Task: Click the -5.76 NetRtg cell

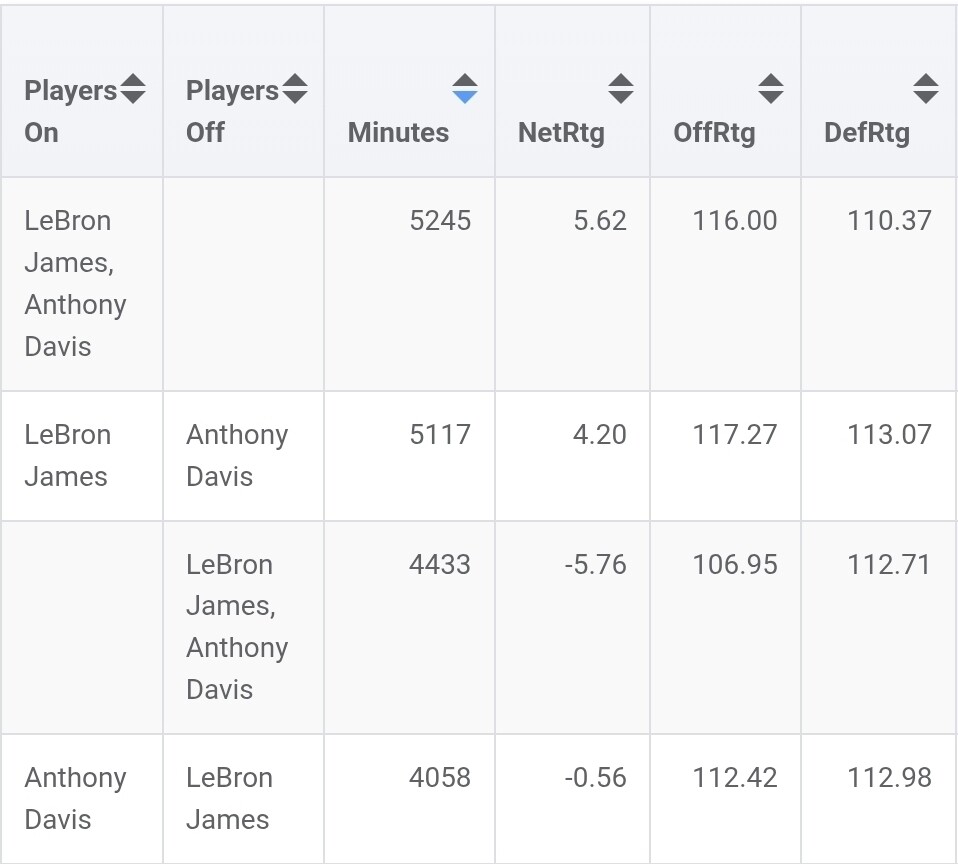Action: (x=595, y=564)
